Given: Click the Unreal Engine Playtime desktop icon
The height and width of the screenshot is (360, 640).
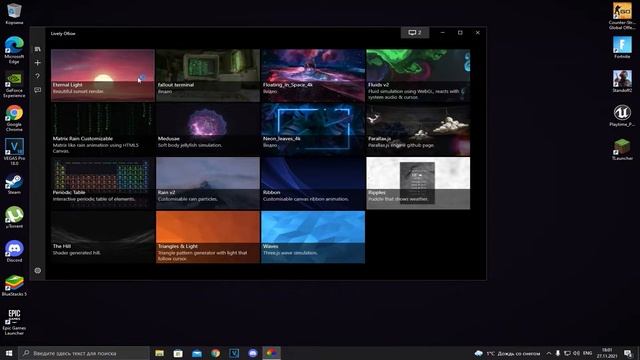Looking at the screenshot, I should pyautogui.click(x=622, y=116).
